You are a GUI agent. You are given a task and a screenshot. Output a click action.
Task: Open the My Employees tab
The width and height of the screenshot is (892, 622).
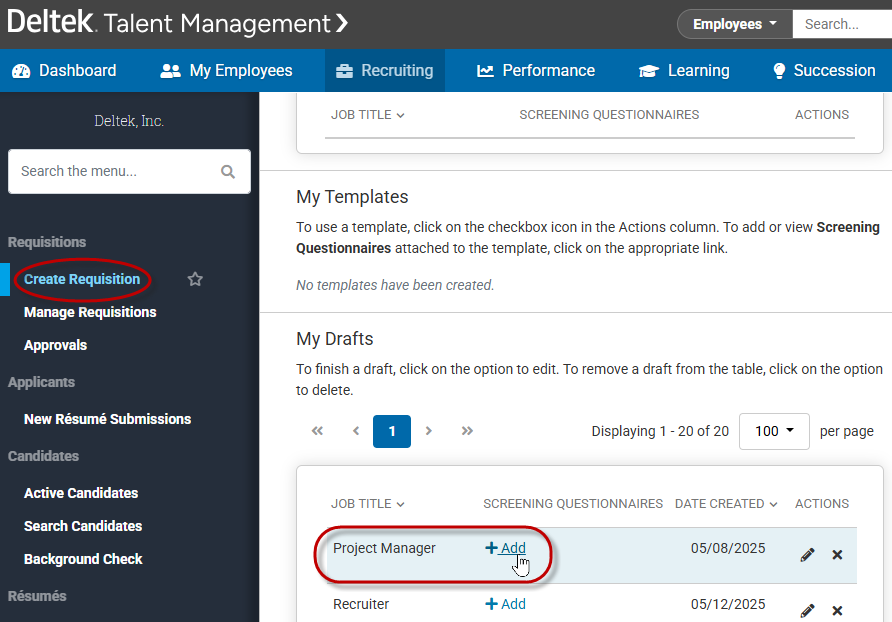pyautogui.click(x=226, y=71)
